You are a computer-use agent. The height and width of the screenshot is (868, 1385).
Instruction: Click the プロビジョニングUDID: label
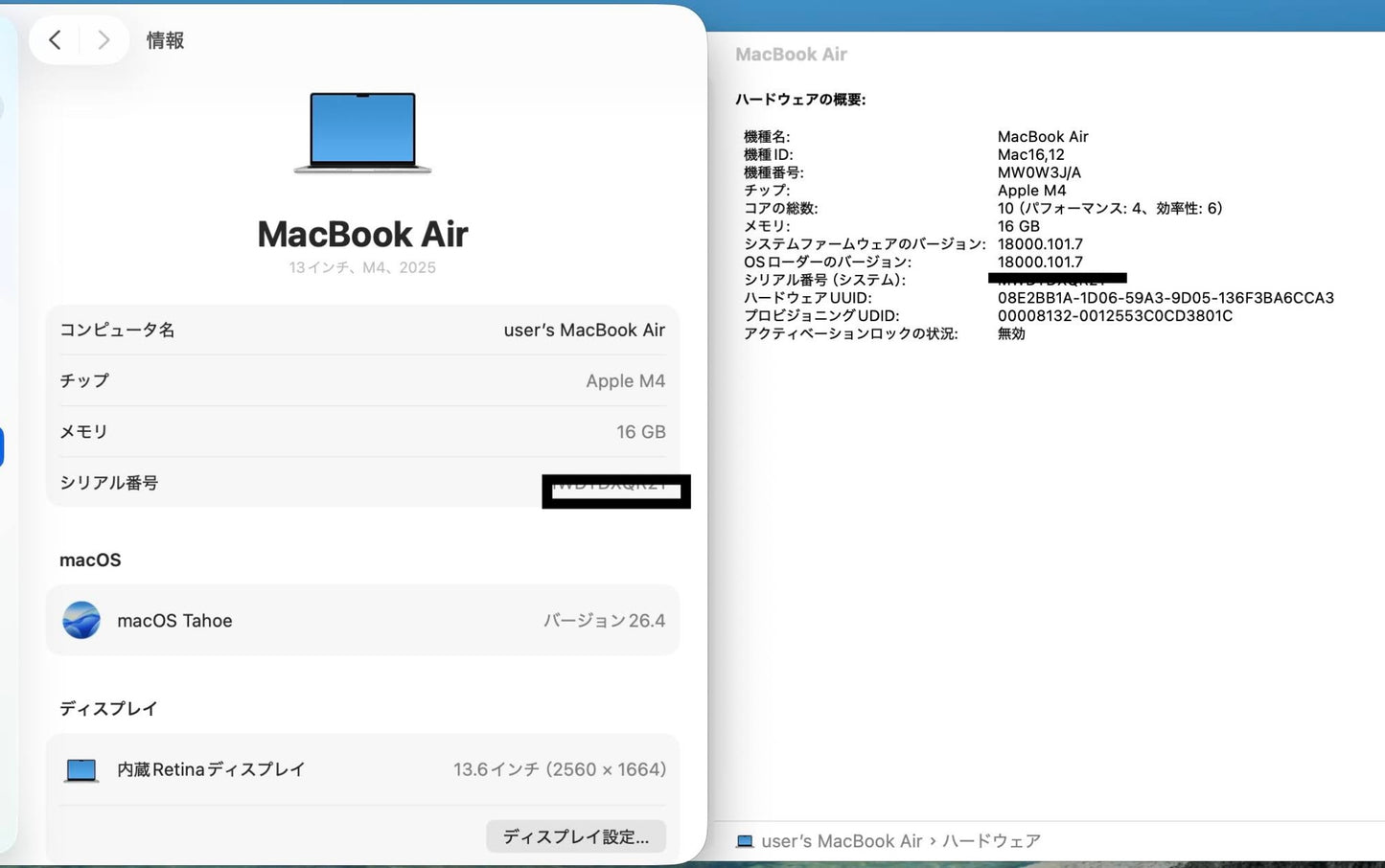821,315
